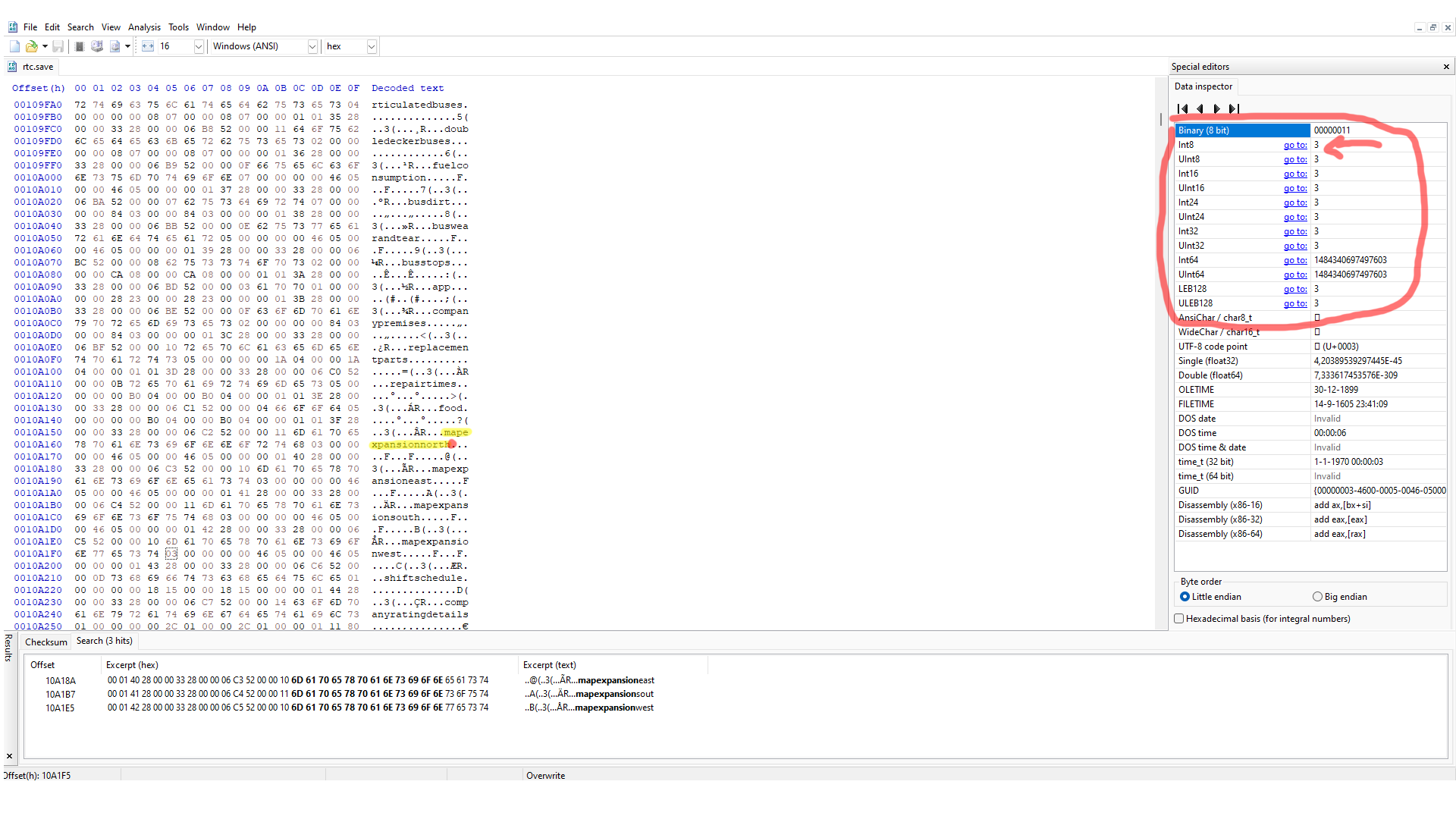This screenshot has width=1456, height=819.
Task: Click the Open RAM memory chip icon
Action: coord(80,46)
